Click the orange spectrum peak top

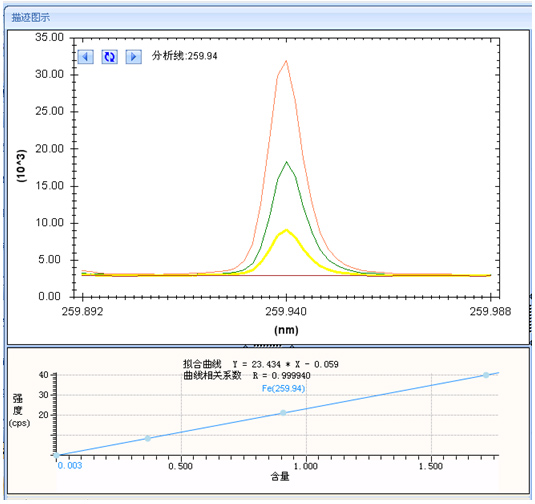286,62
